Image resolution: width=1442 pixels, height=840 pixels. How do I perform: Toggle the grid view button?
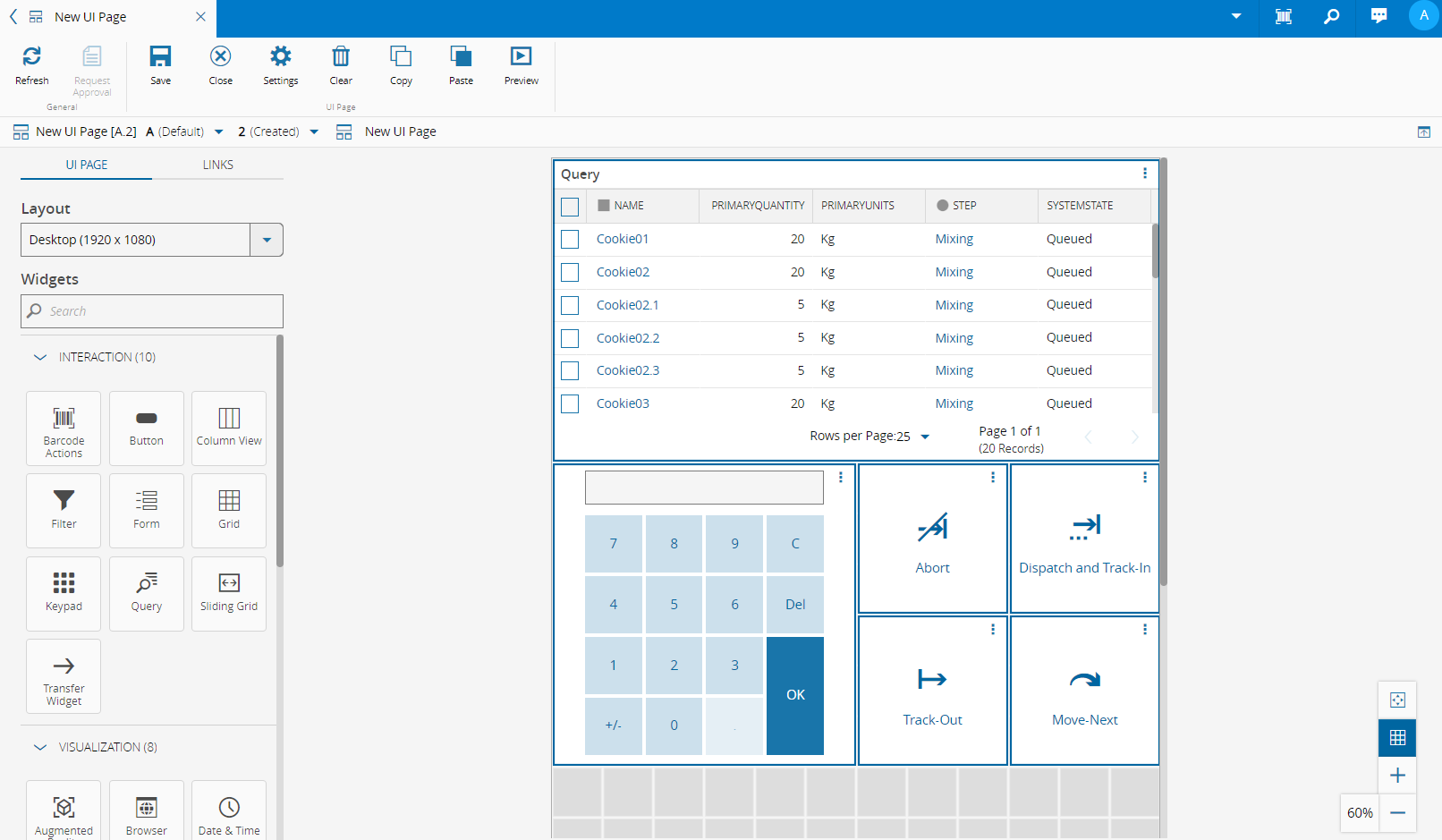click(x=1397, y=738)
